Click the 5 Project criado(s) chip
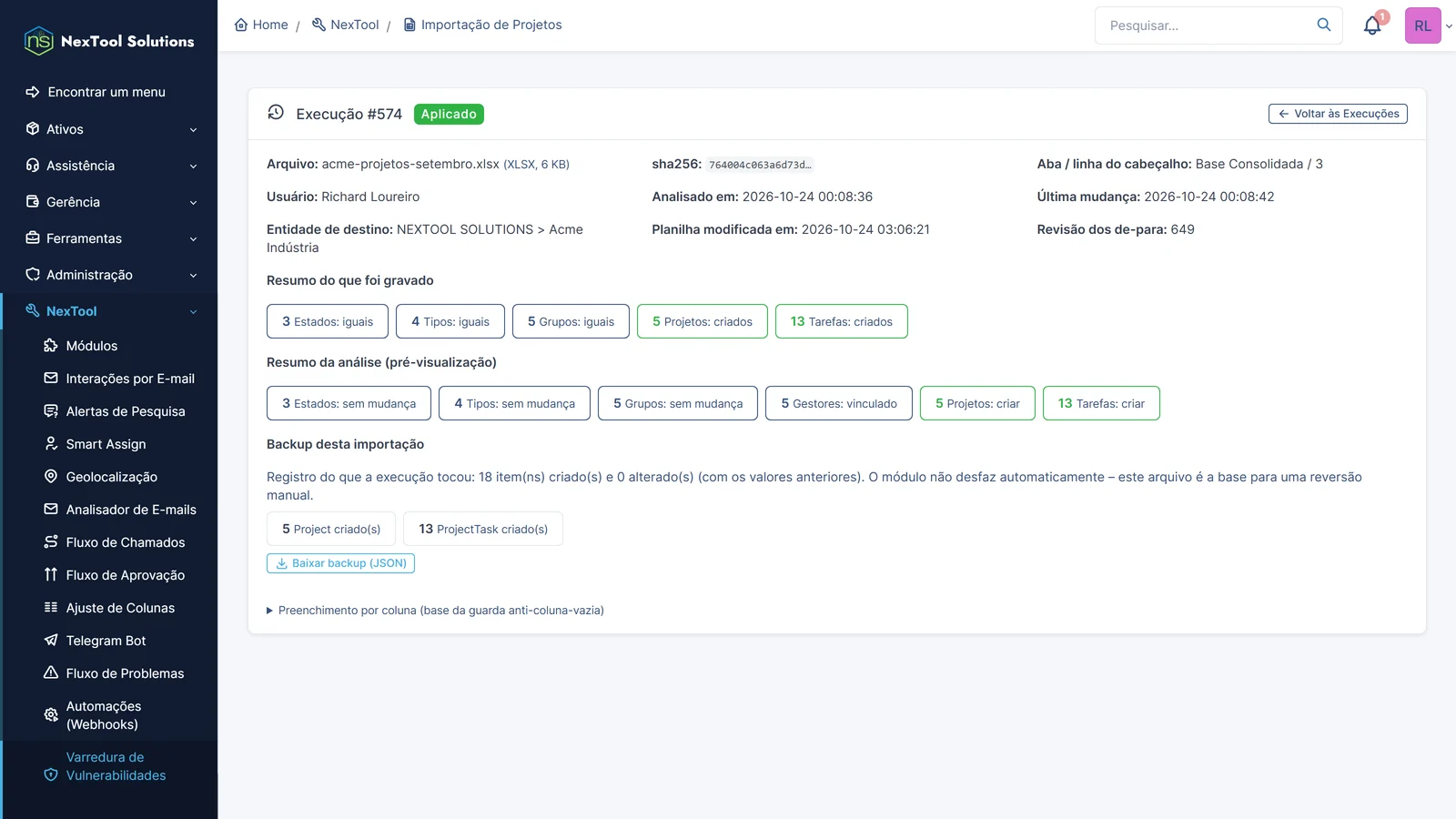 click(x=331, y=529)
